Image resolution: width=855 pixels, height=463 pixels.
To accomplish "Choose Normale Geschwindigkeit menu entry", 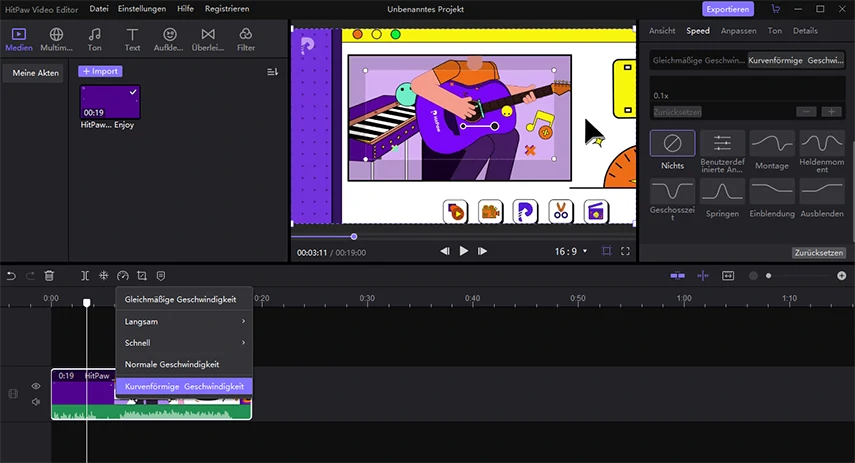I will click(184, 364).
